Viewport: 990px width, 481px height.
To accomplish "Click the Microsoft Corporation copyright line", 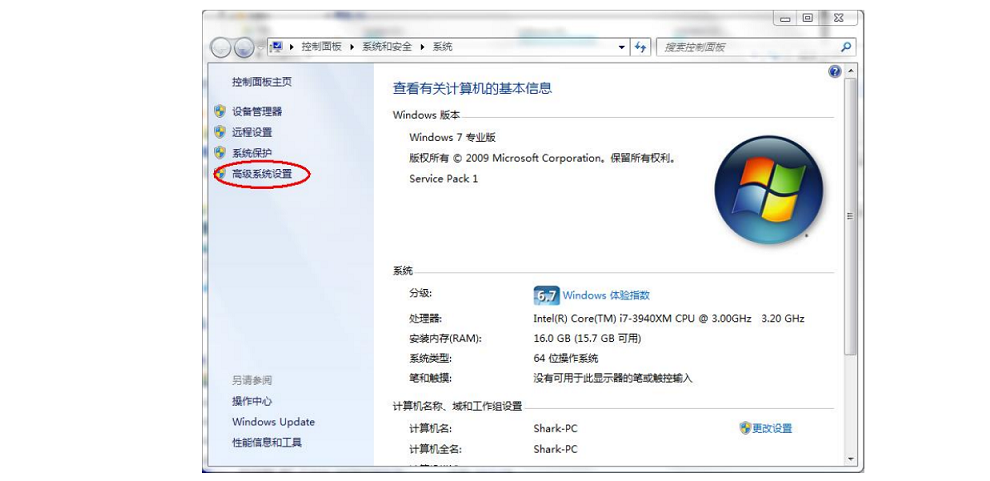I will click(x=543, y=158).
